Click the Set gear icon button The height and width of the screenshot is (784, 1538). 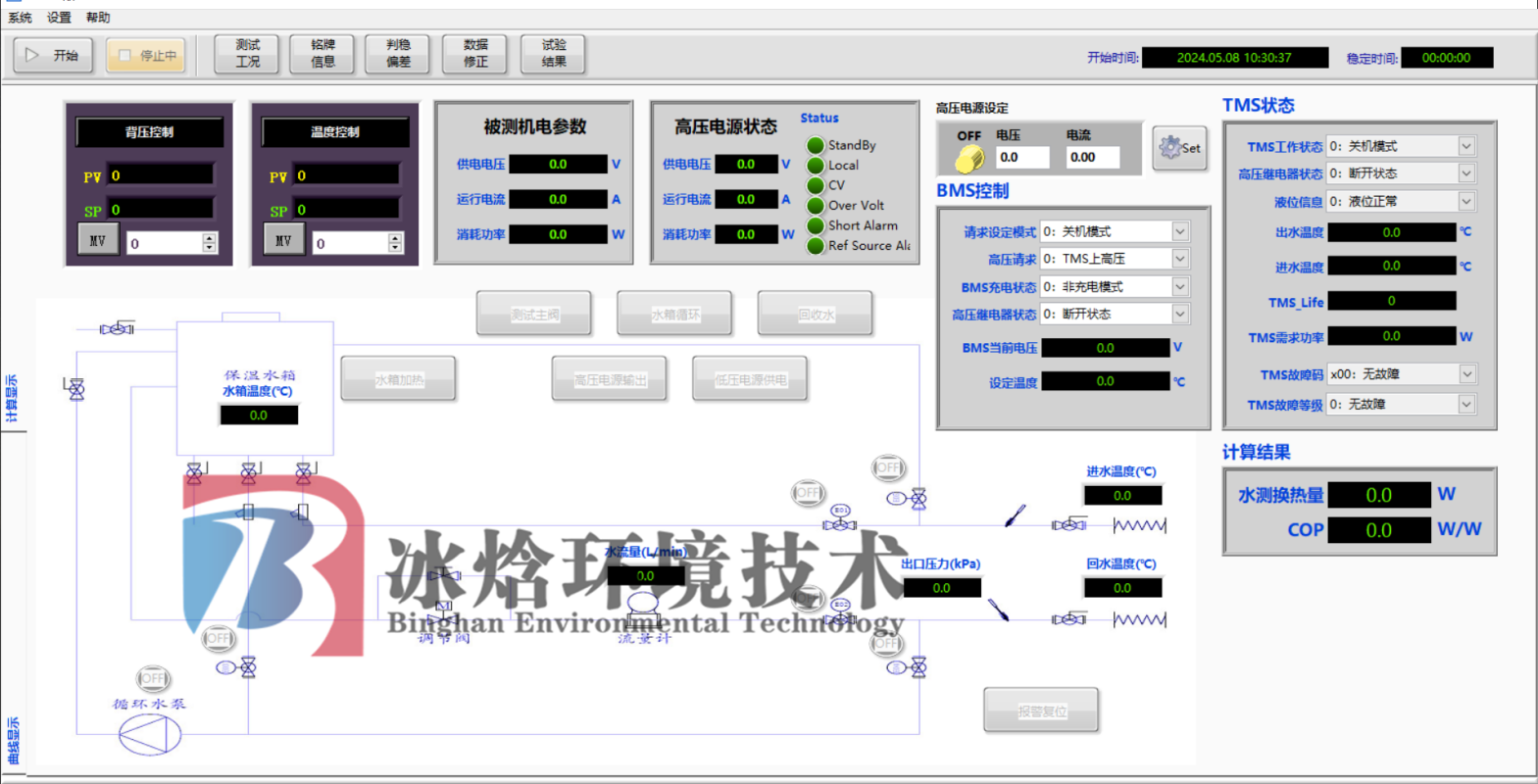(1179, 148)
